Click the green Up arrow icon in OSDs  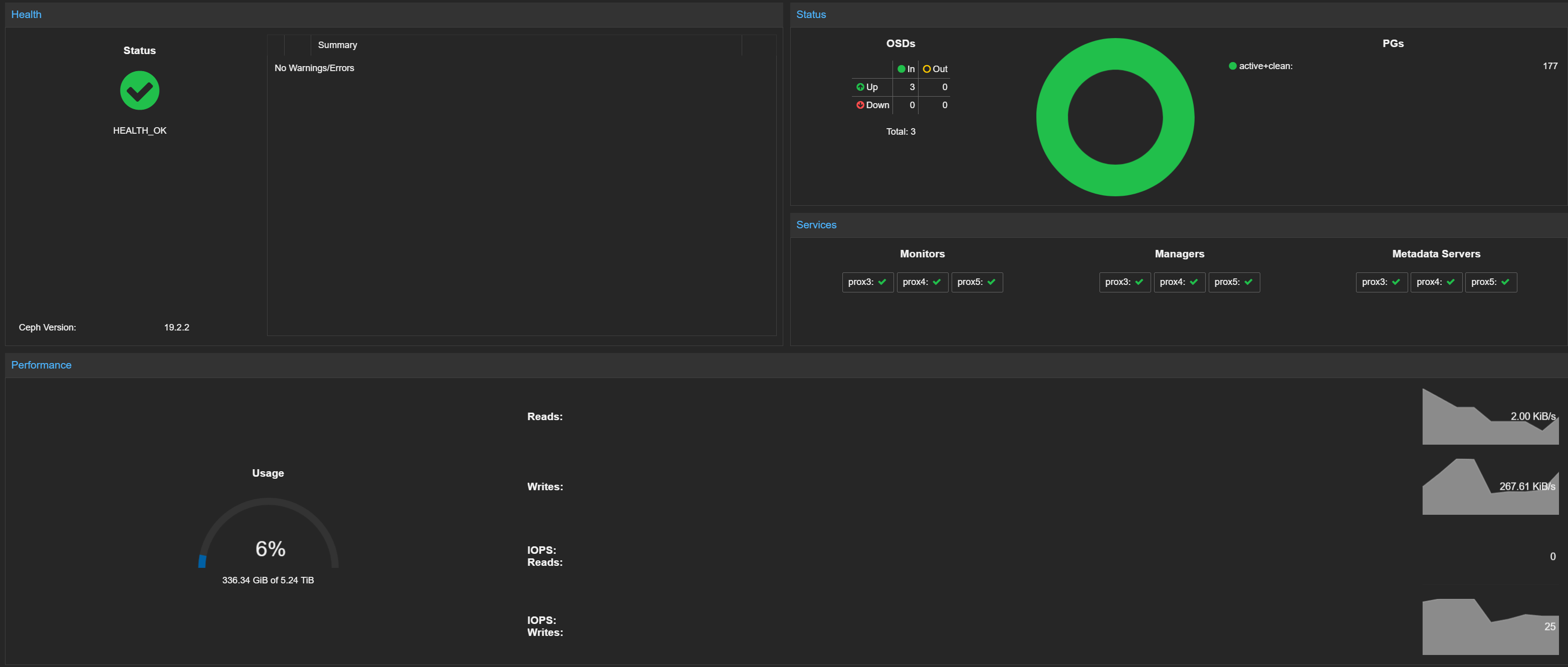coord(860,87)
